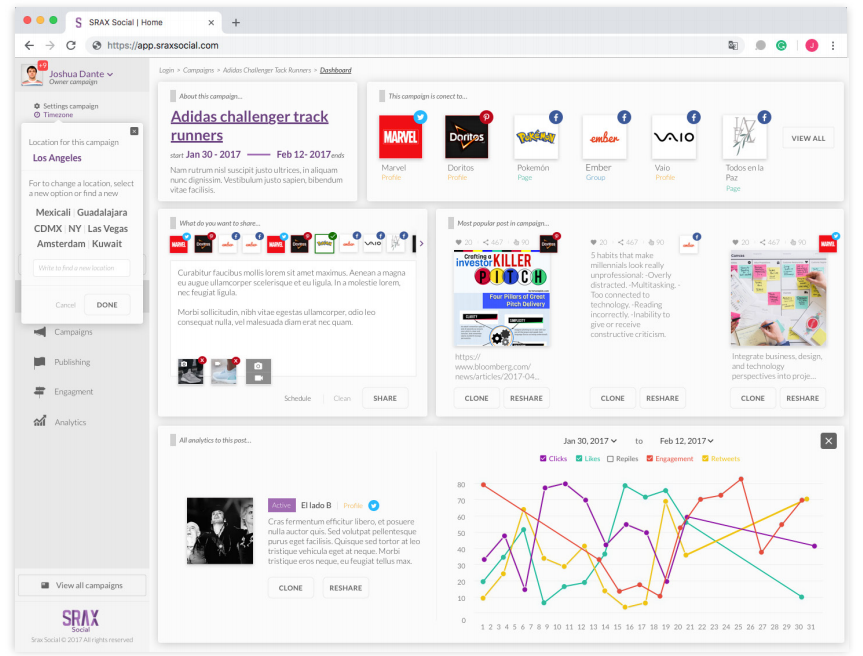Click the find a new location input

pyautogui.click(x=81, y=268)
